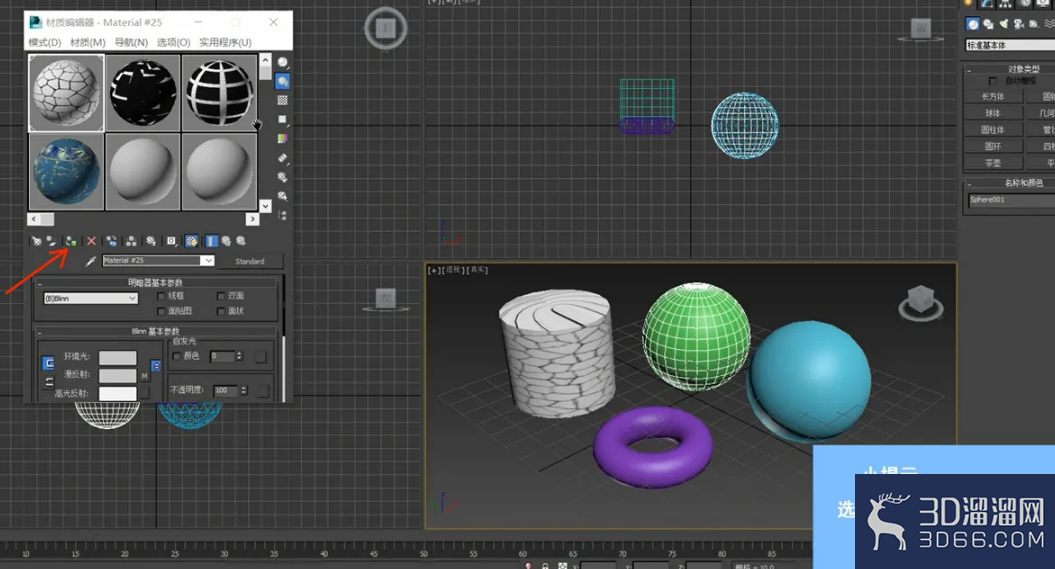1055x569 pixels.
Task: Click Standard material type button
Action: tap(250, 261)
